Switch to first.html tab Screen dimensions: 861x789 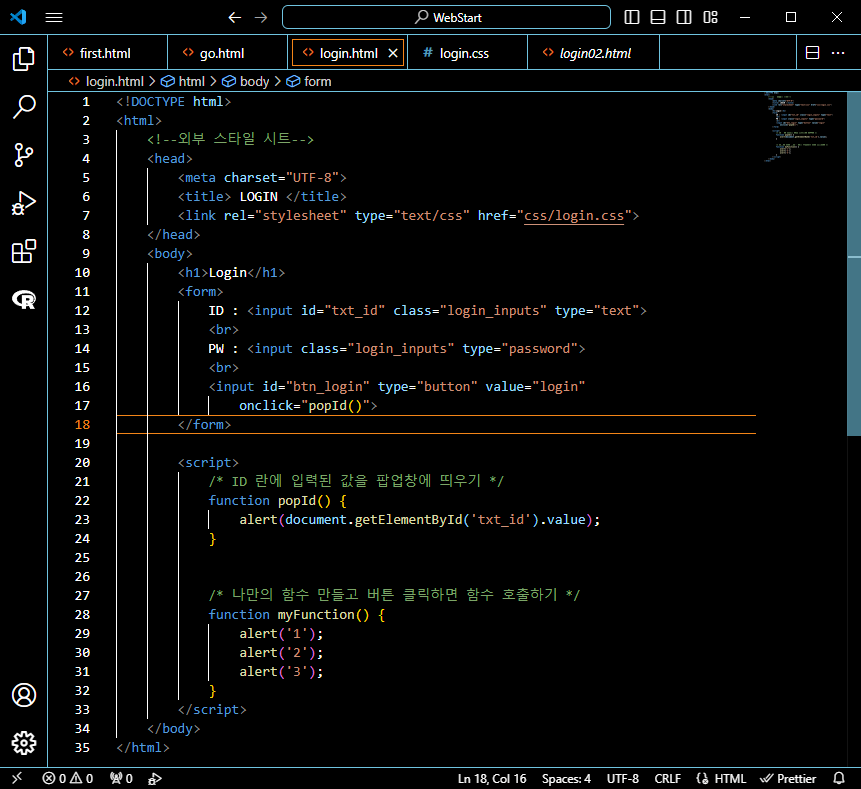click(107, 53)
